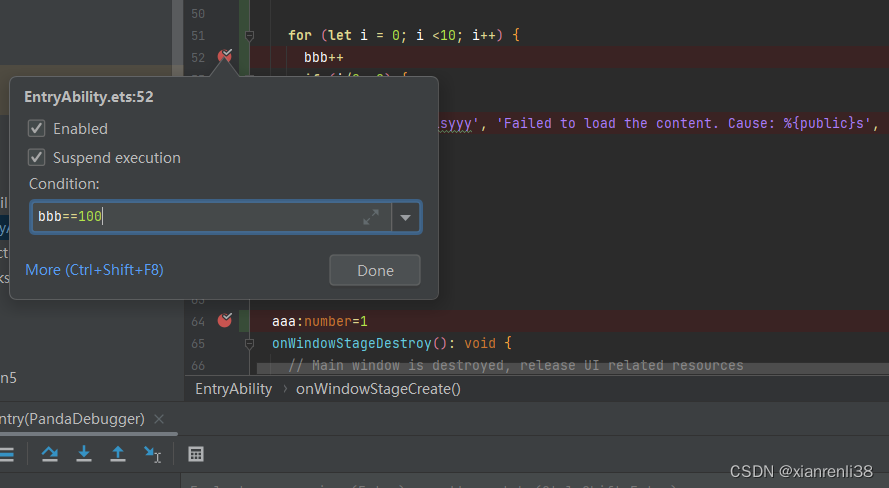Viewport: 889px width, 488px height.
Task: Select the entry(PandaDebugger) debug tab
Action: tap(72, 419)
